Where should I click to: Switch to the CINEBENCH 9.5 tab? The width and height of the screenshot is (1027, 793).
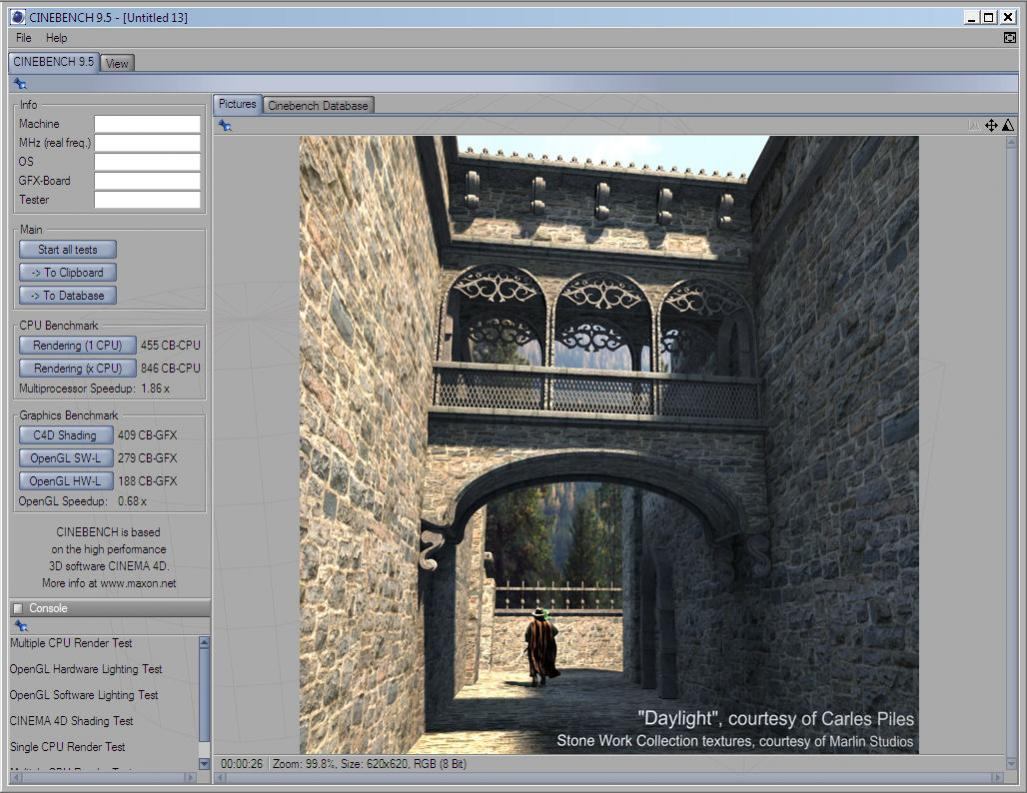pos(54,62)
